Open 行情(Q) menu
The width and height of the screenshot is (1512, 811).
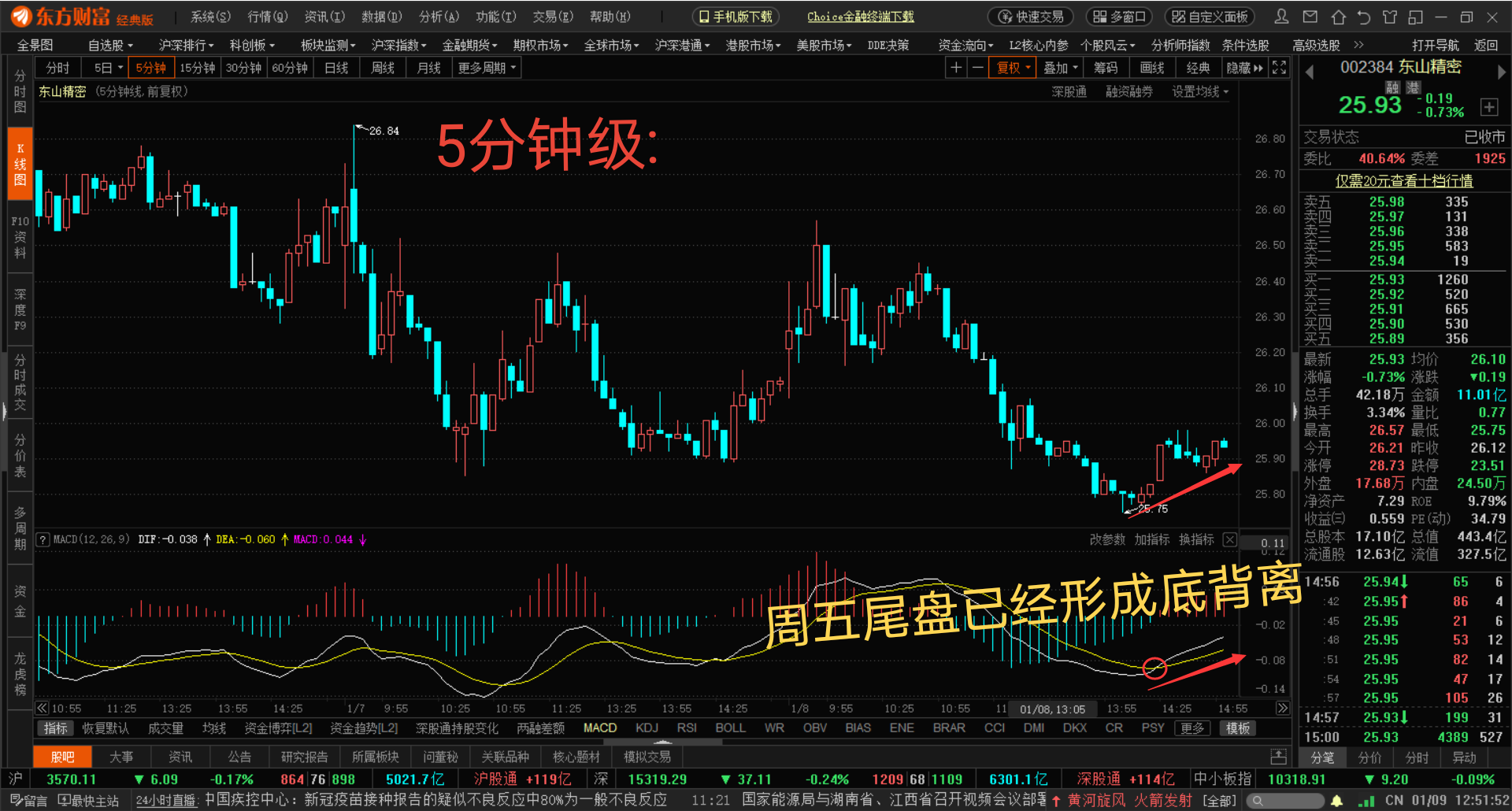click(x=268, y=17)
